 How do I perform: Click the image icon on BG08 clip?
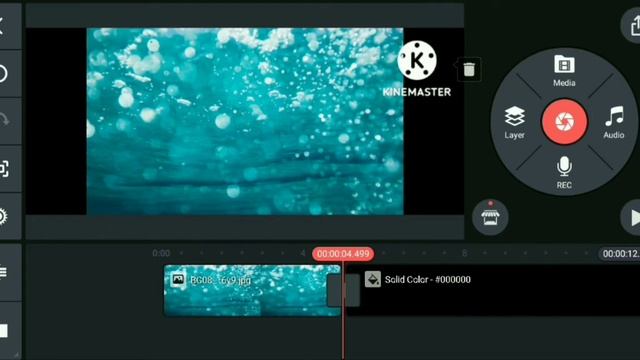tap(178, 280)
